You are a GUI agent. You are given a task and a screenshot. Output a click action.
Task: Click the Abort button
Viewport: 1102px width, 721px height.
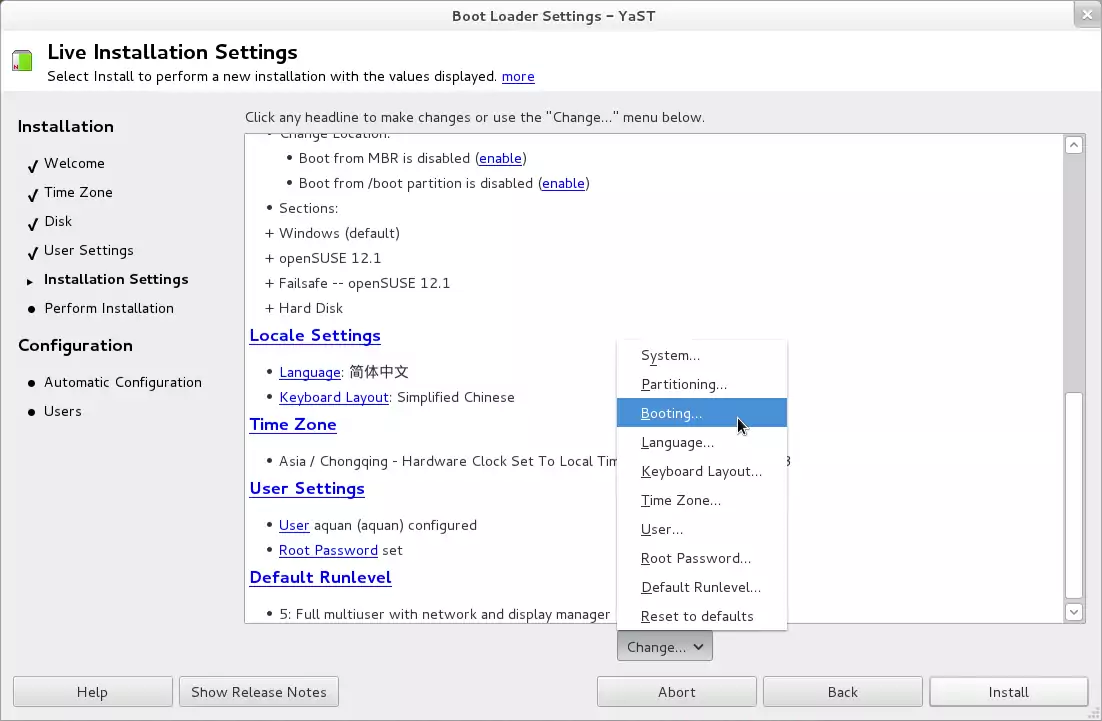point(676,692)
